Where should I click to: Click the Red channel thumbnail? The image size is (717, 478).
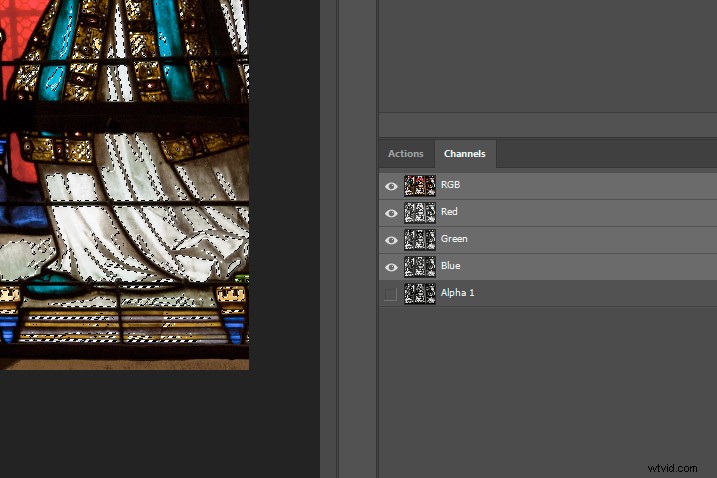pos(420,213)
